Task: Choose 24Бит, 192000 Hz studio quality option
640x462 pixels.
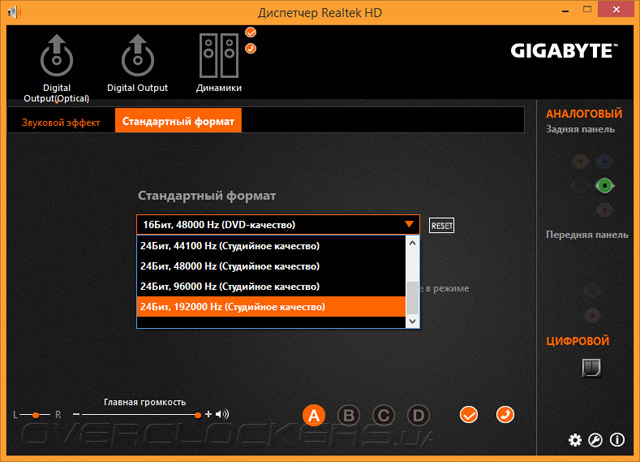Action: 271,307
